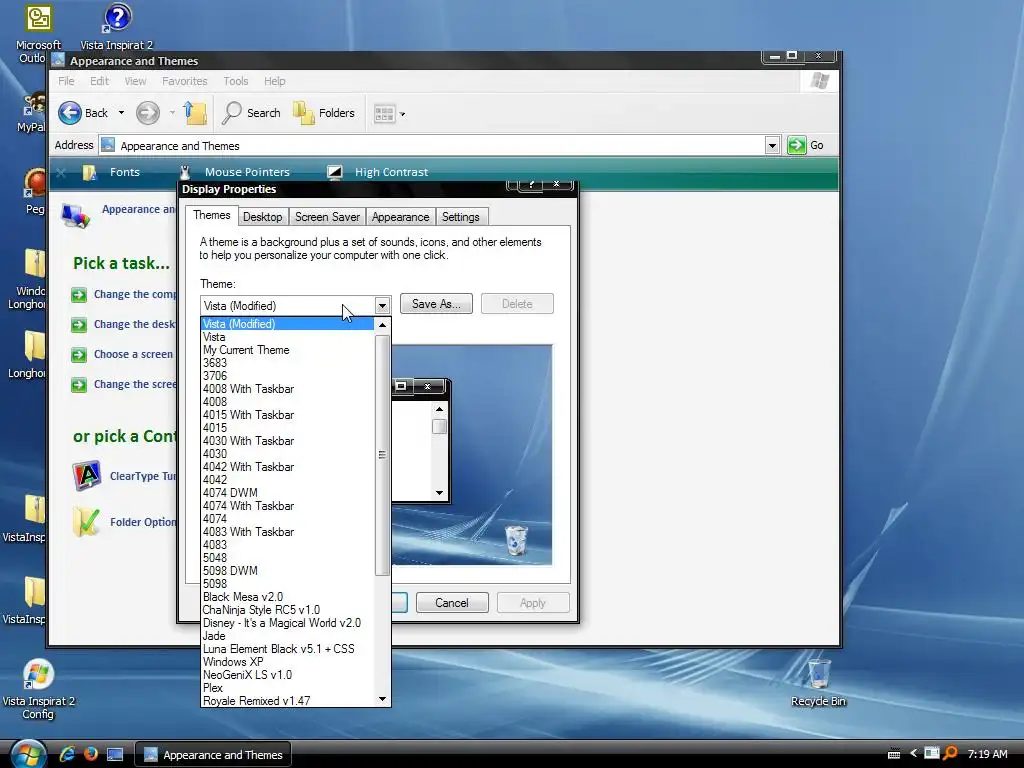1024x768 pixels.
Task: Select the 5048 theme
Action: 287,558
